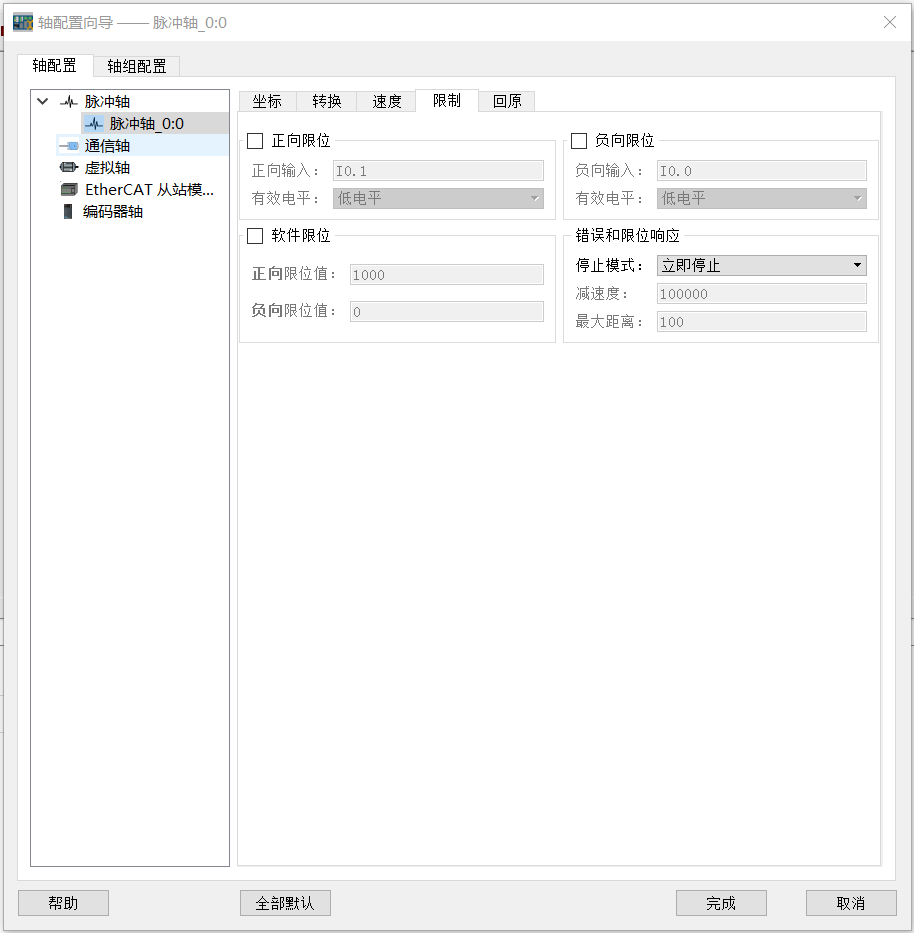Click the 全部默认 button
This screenshot has height=933, width=914.
285,902
